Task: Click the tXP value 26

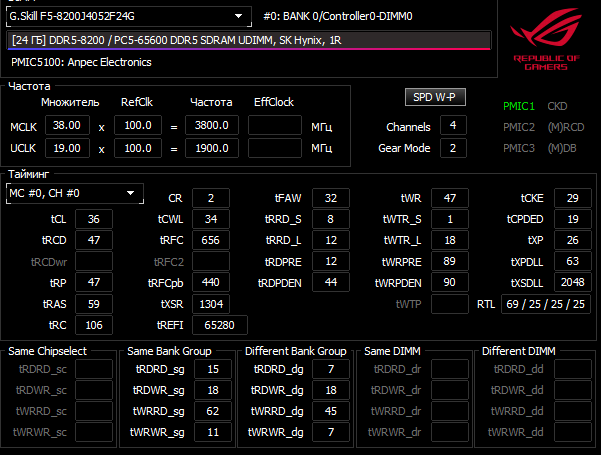Action: click(573, 240)
